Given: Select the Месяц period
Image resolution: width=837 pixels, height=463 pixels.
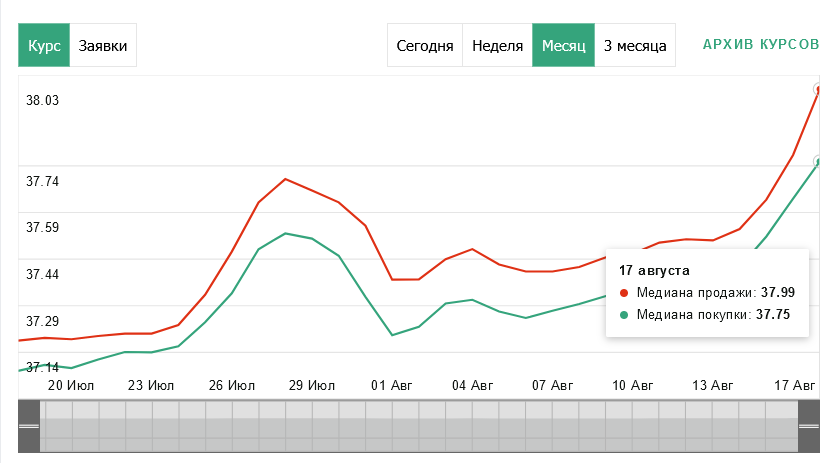Looking at the screenshot, I should (x=563, y=46).
